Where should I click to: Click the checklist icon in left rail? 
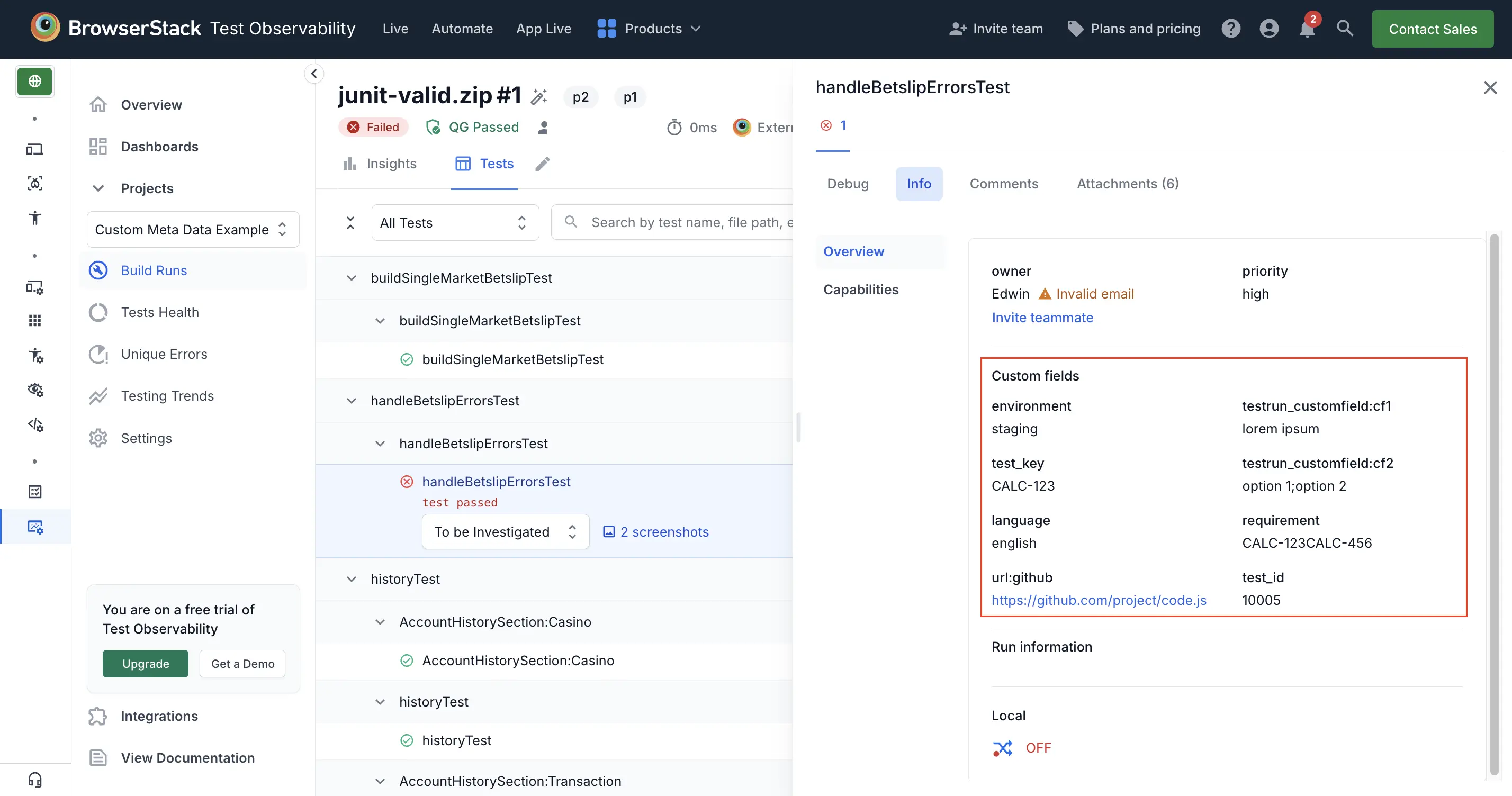coord(34,492)
